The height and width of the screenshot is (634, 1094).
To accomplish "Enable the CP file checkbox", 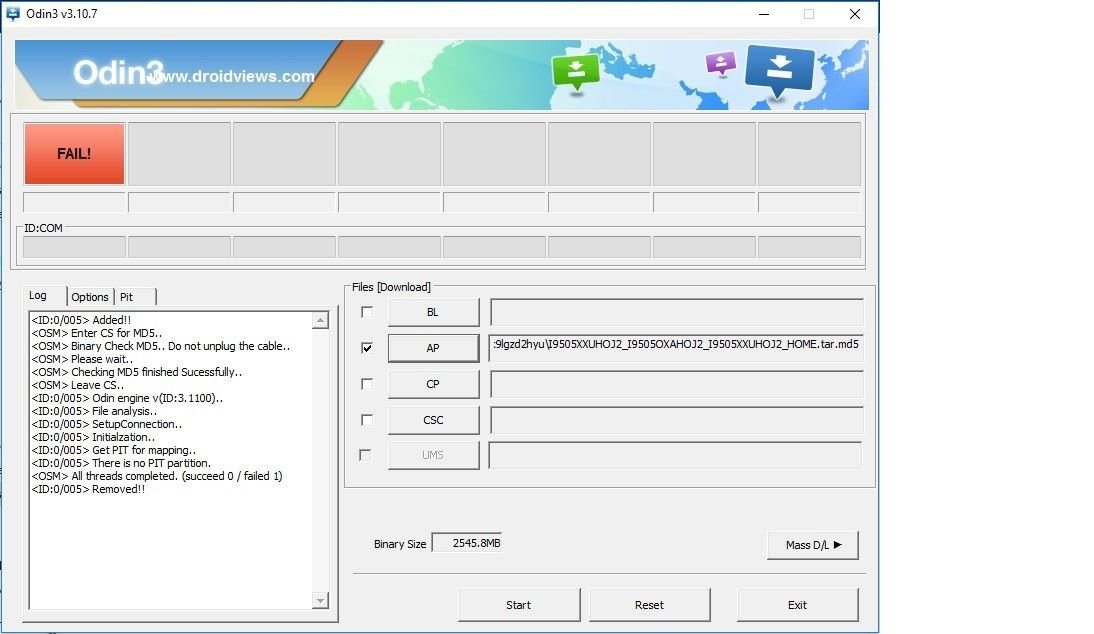I will (366, 384).
